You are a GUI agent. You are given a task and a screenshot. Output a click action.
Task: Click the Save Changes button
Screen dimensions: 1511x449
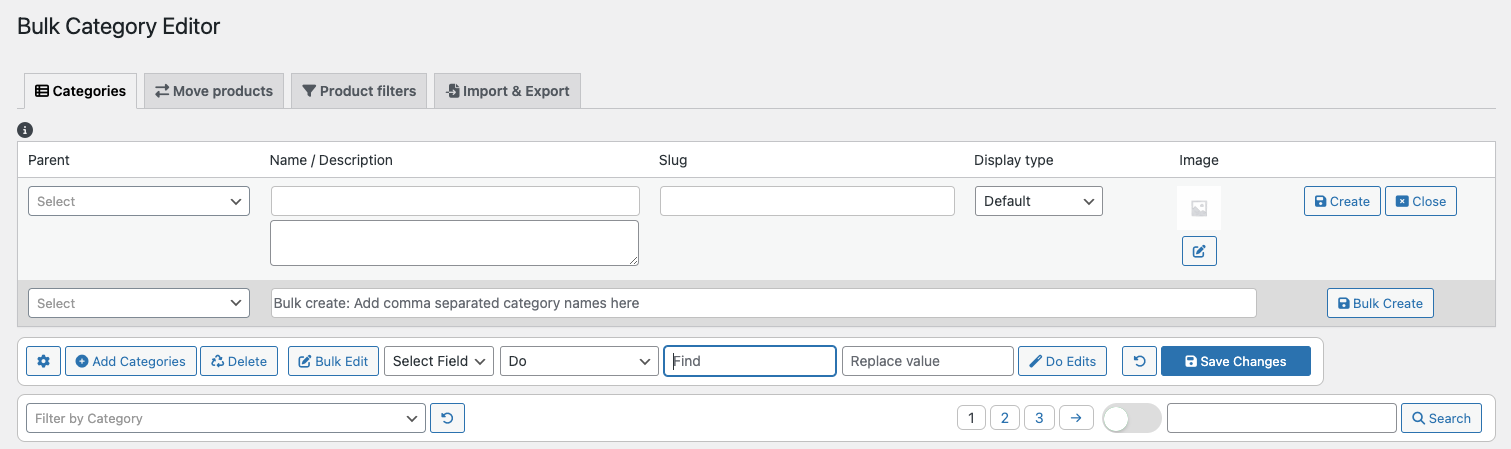[x=1235, y=361]
